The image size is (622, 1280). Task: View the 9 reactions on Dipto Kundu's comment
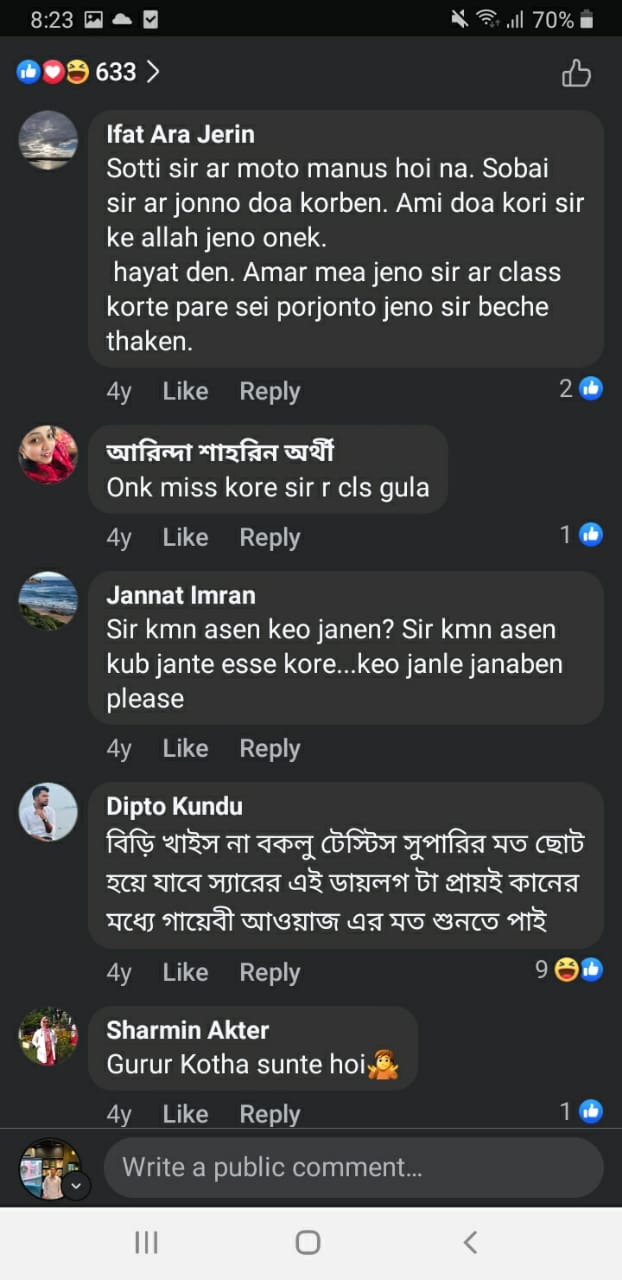pyautogui.click(x=568, y=969)
